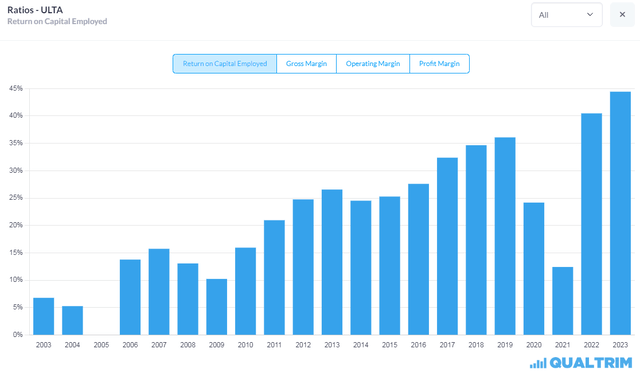
Task: Click the 2018 bar in the chart
Action: 476,240
